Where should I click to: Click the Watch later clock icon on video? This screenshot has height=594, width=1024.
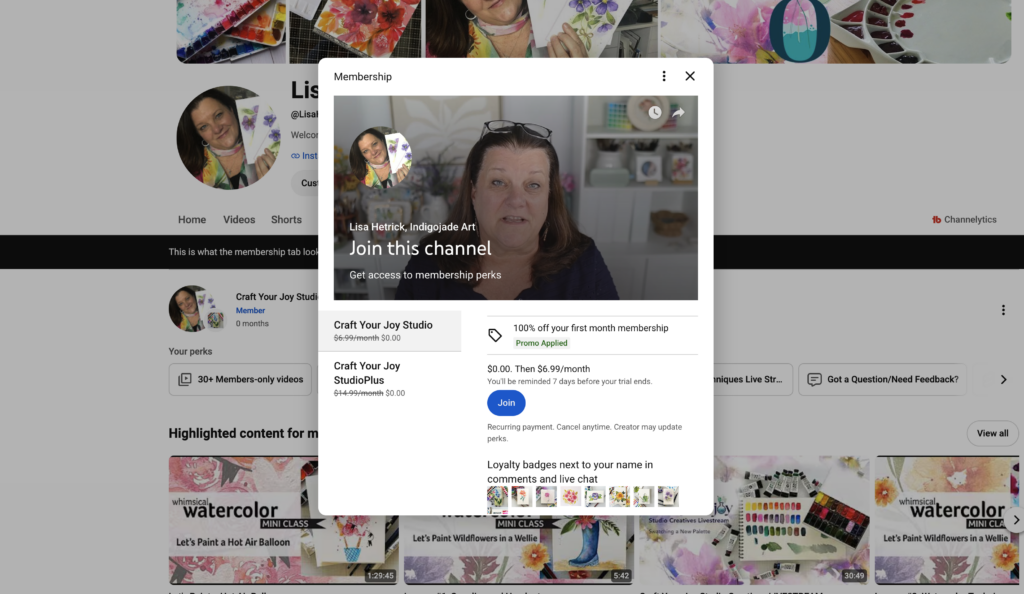654,112
